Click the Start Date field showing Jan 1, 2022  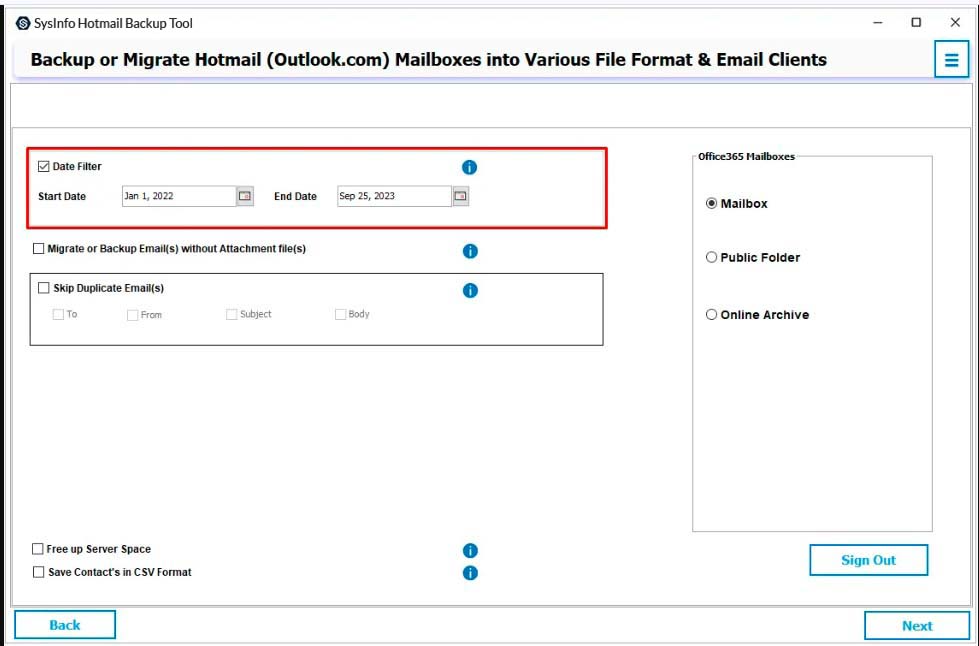click(x=179, y=196)
